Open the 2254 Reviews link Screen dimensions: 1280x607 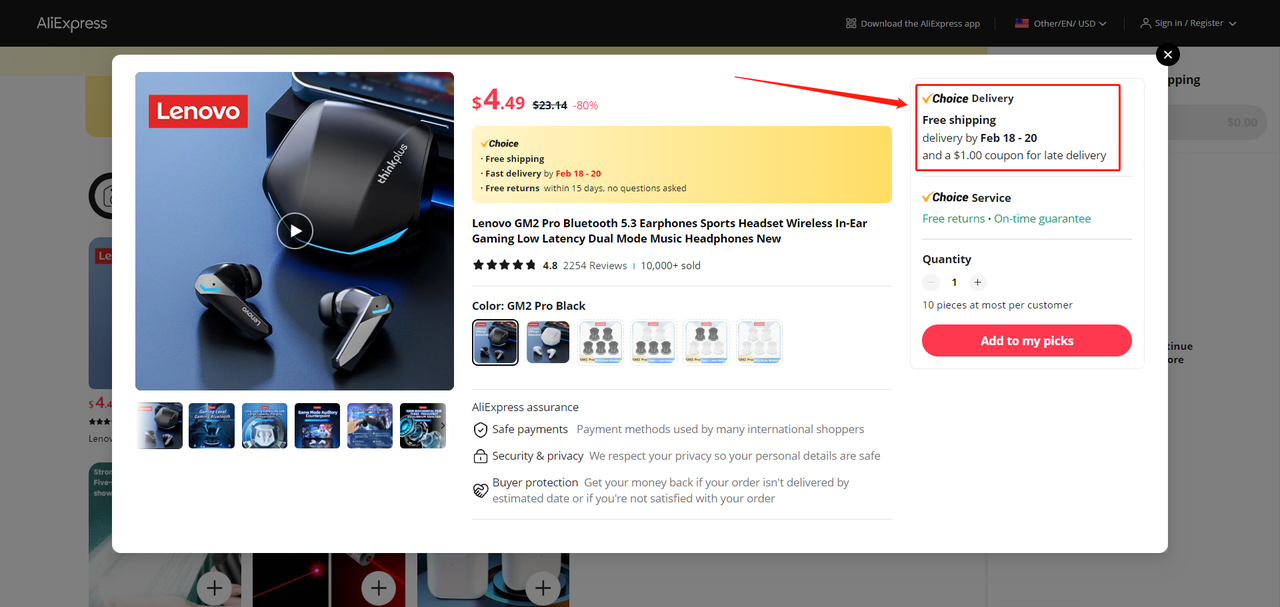pos(595,266)
